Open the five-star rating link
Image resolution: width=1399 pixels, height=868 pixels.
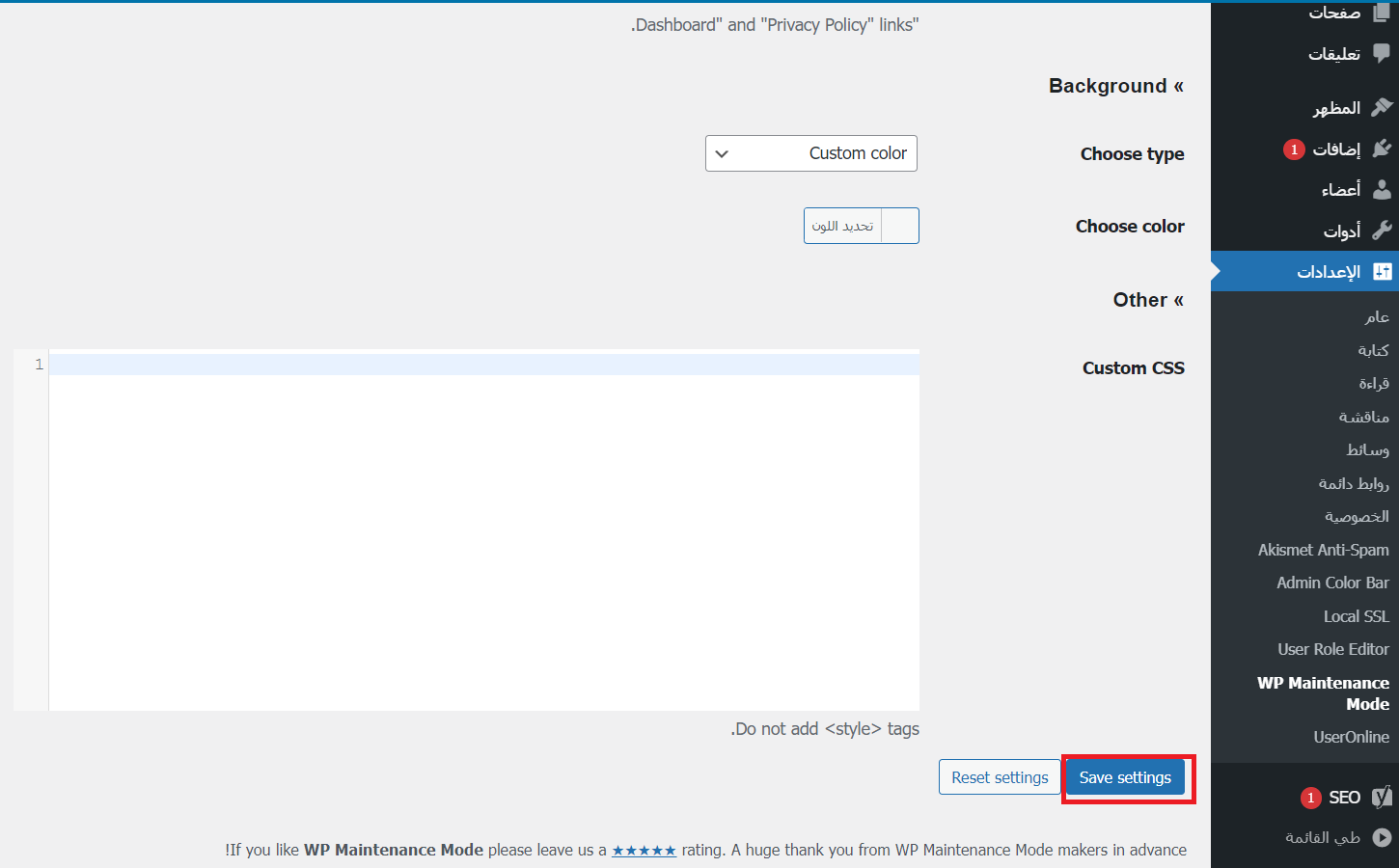(x=644, y=850)
